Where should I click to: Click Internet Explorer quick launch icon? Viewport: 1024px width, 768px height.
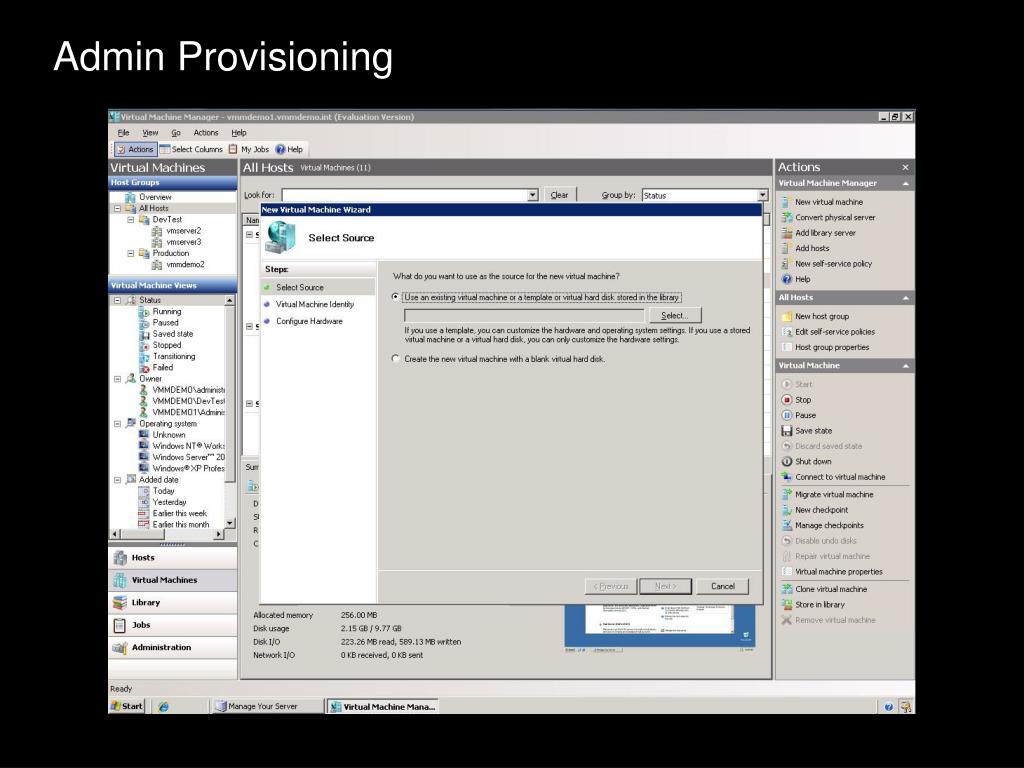pyautogui.click(x=163, y=707)
